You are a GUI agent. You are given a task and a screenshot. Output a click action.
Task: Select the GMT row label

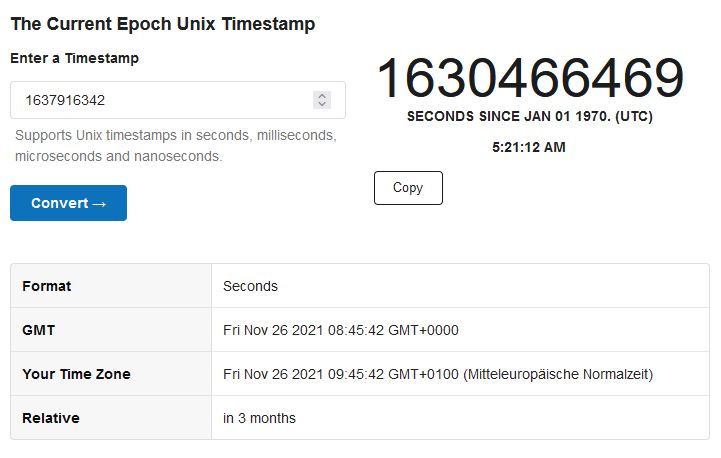coord(38,330)
